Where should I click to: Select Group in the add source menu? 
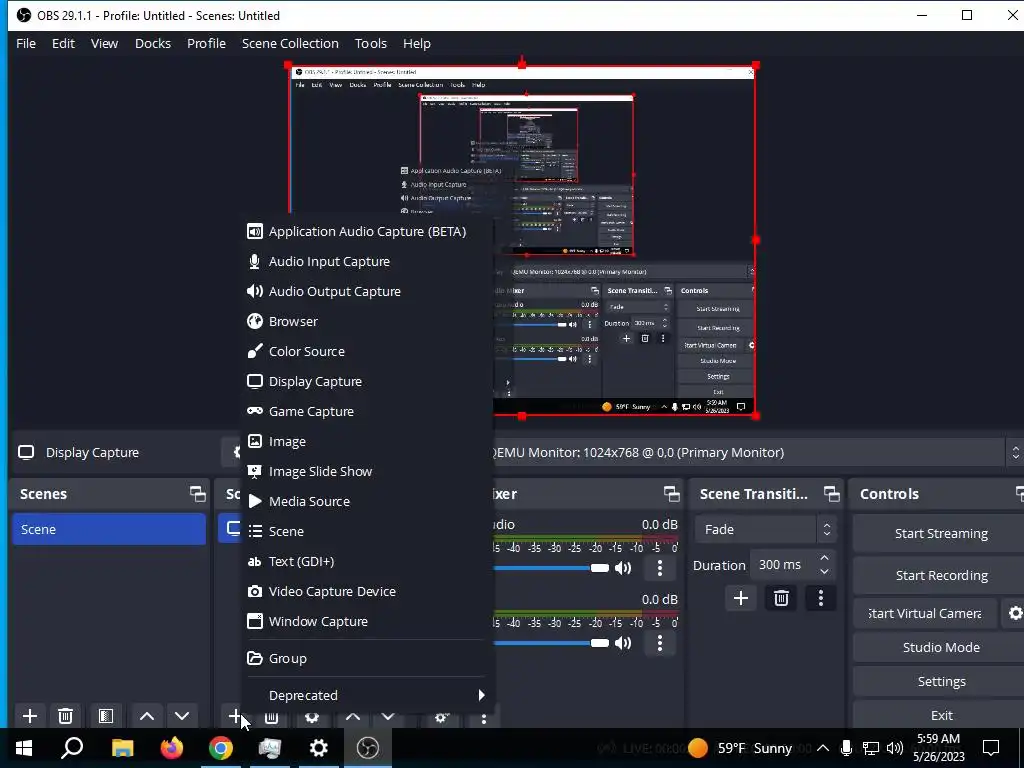(368, 658)
